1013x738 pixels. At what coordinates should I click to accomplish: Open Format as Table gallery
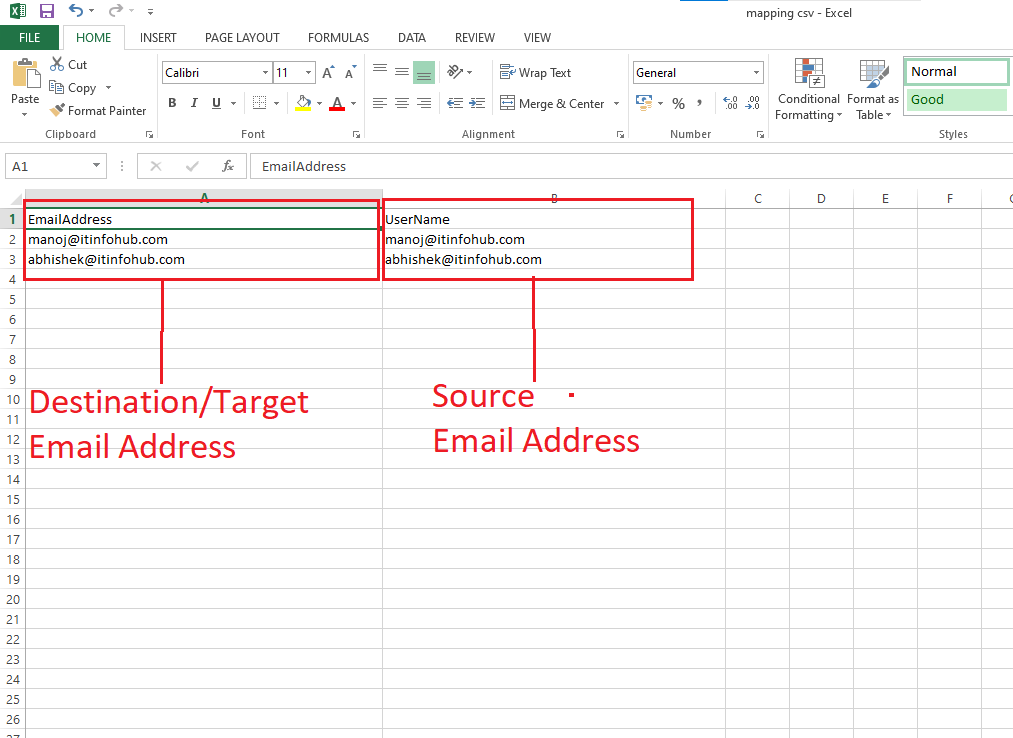(873, 89)
